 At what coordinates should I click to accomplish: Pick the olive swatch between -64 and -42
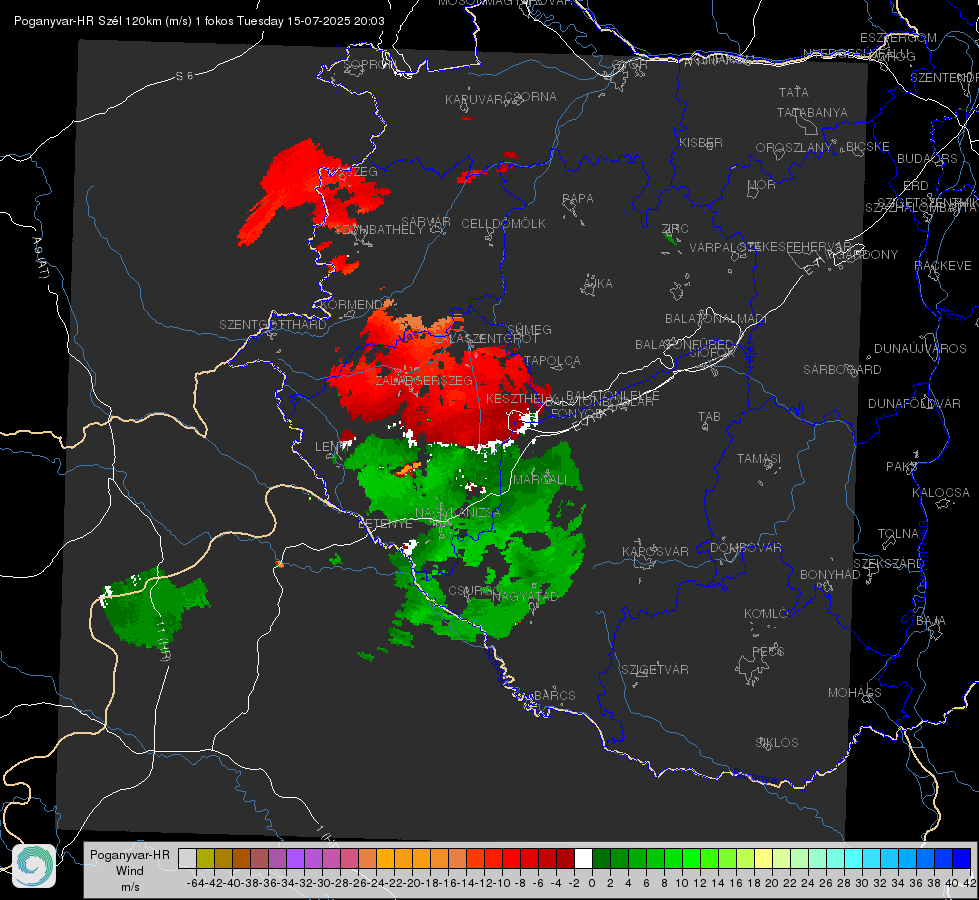click(205, 858)
